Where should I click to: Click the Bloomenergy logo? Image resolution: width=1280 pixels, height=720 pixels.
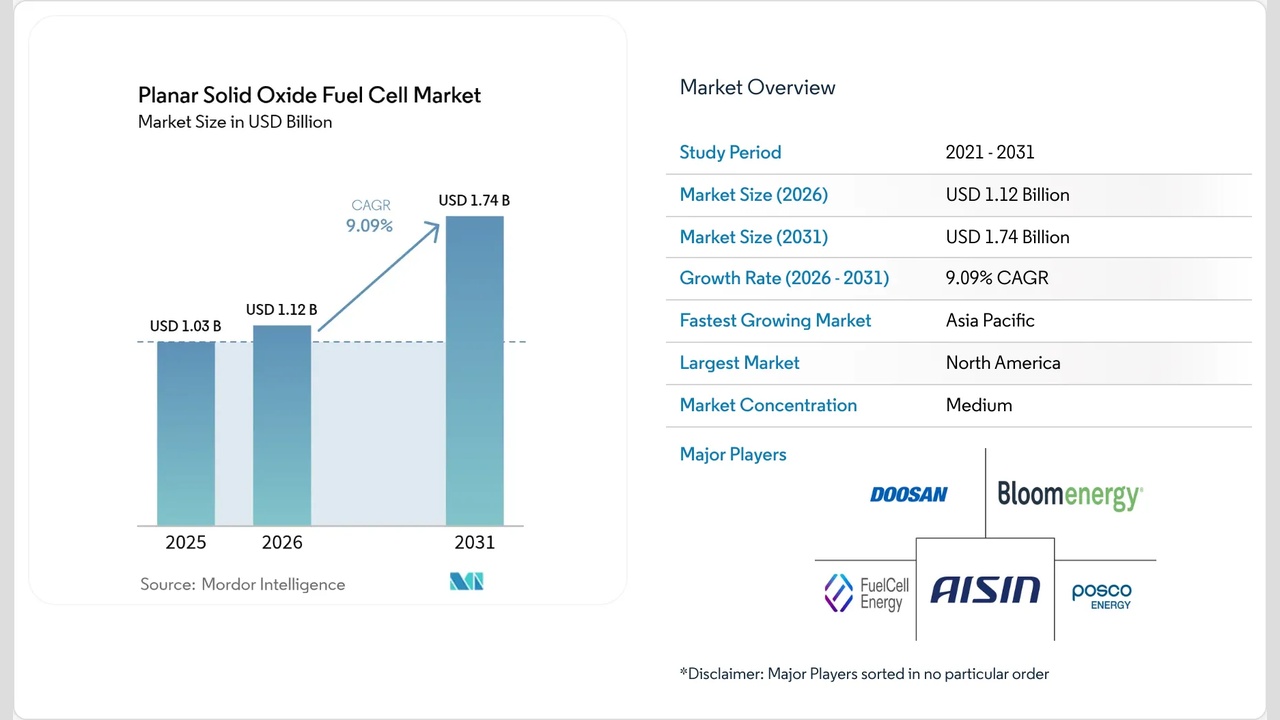1068,493
